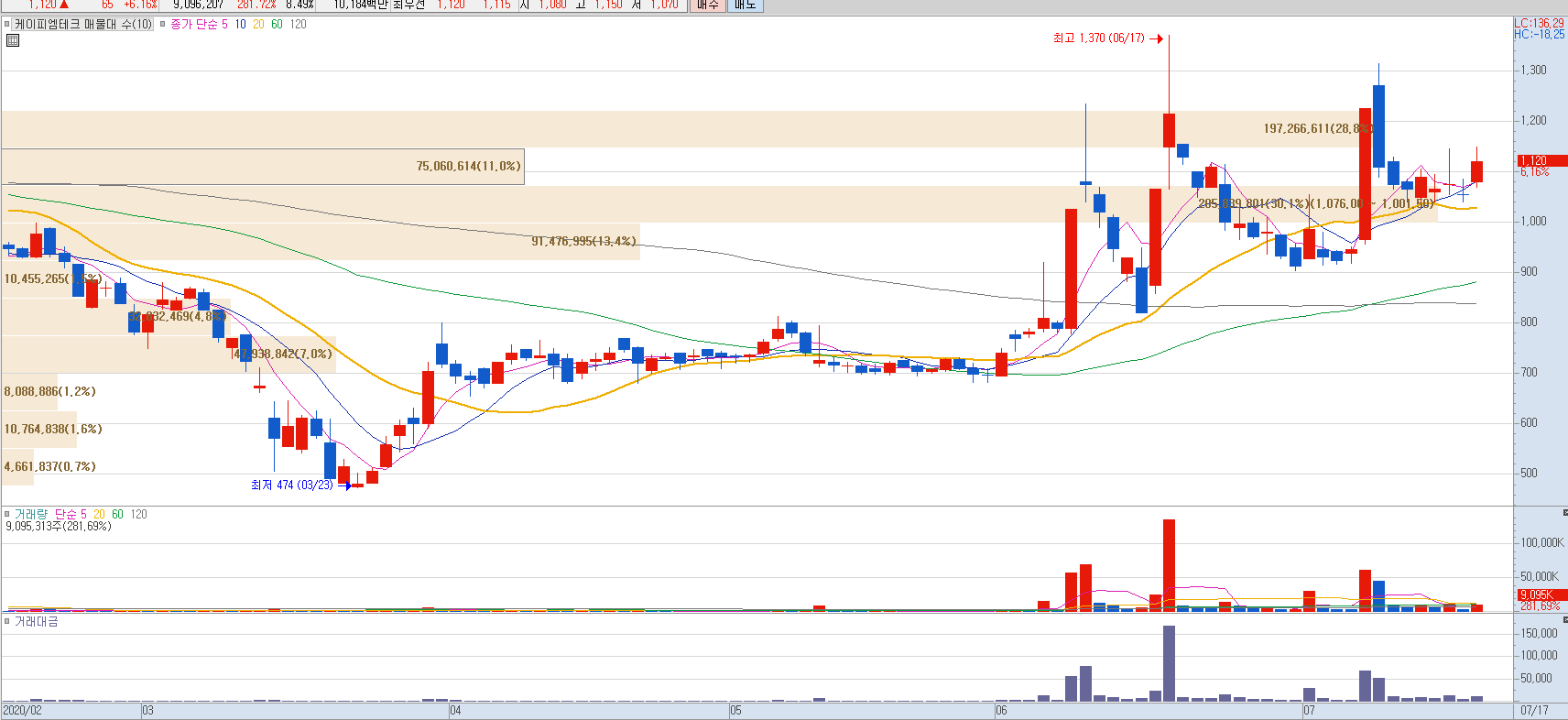Click the 9,095,313주(281.69%) volume value
Screen dimensions: 1568x720
(59, 526)
